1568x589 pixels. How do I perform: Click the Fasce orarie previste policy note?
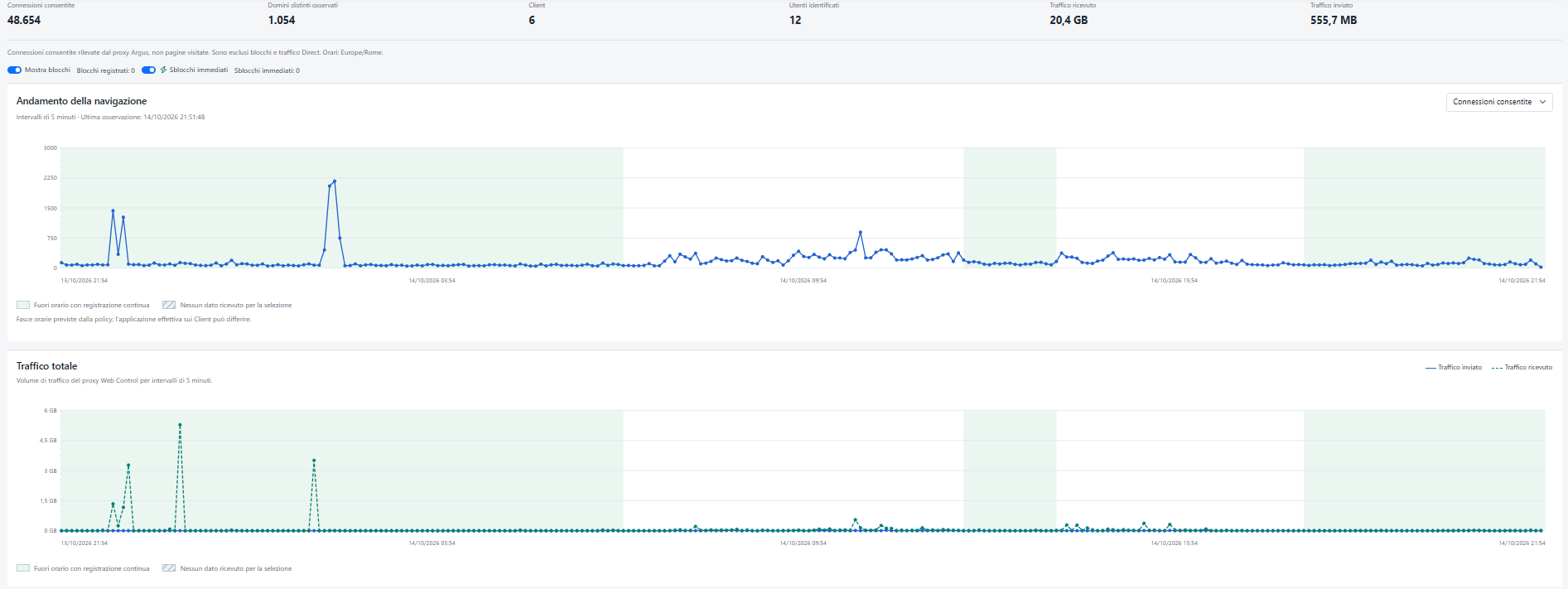coord(133,319)
